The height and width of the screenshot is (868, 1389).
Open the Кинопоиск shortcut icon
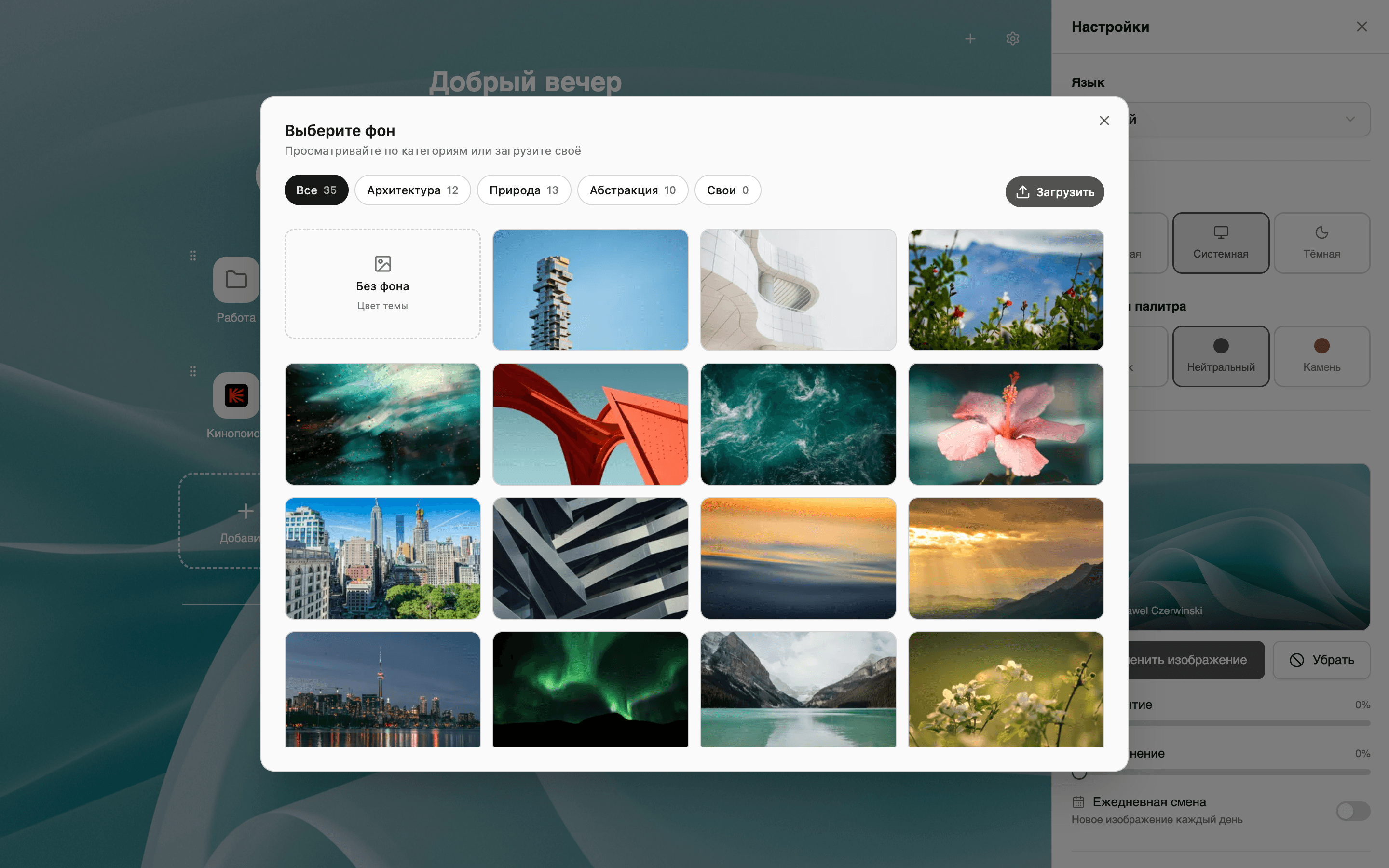[x=236, y=395]
